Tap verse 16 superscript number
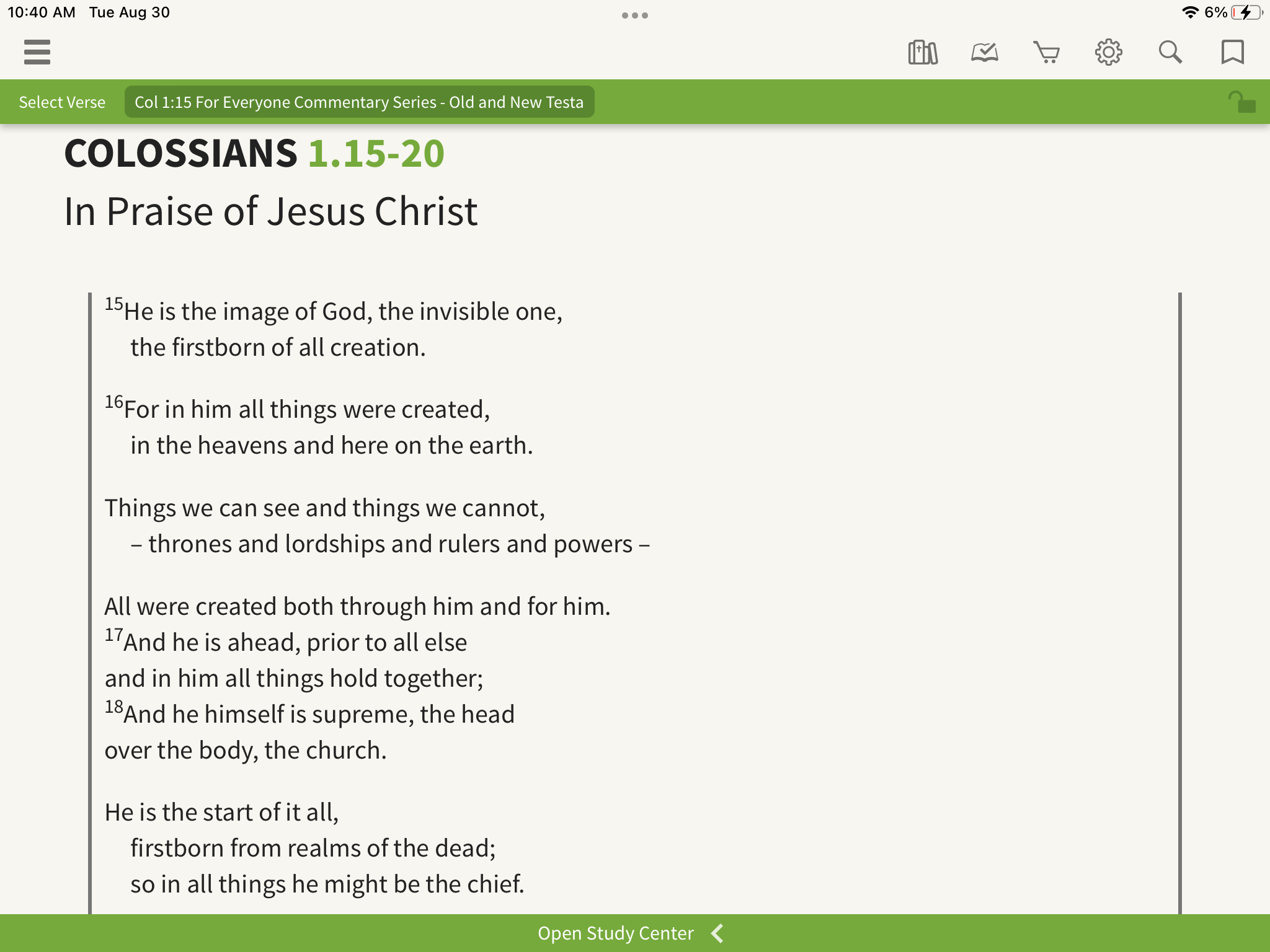 pyautogui.click(x=113, y=402)
